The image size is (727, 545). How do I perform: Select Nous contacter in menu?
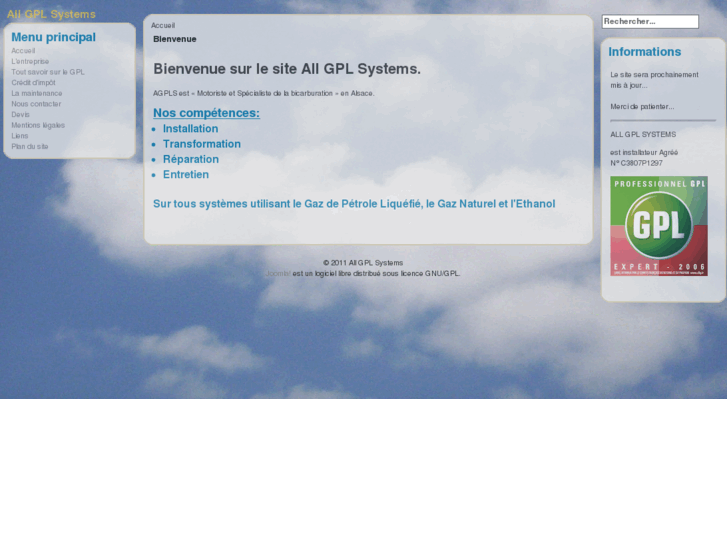36,104
